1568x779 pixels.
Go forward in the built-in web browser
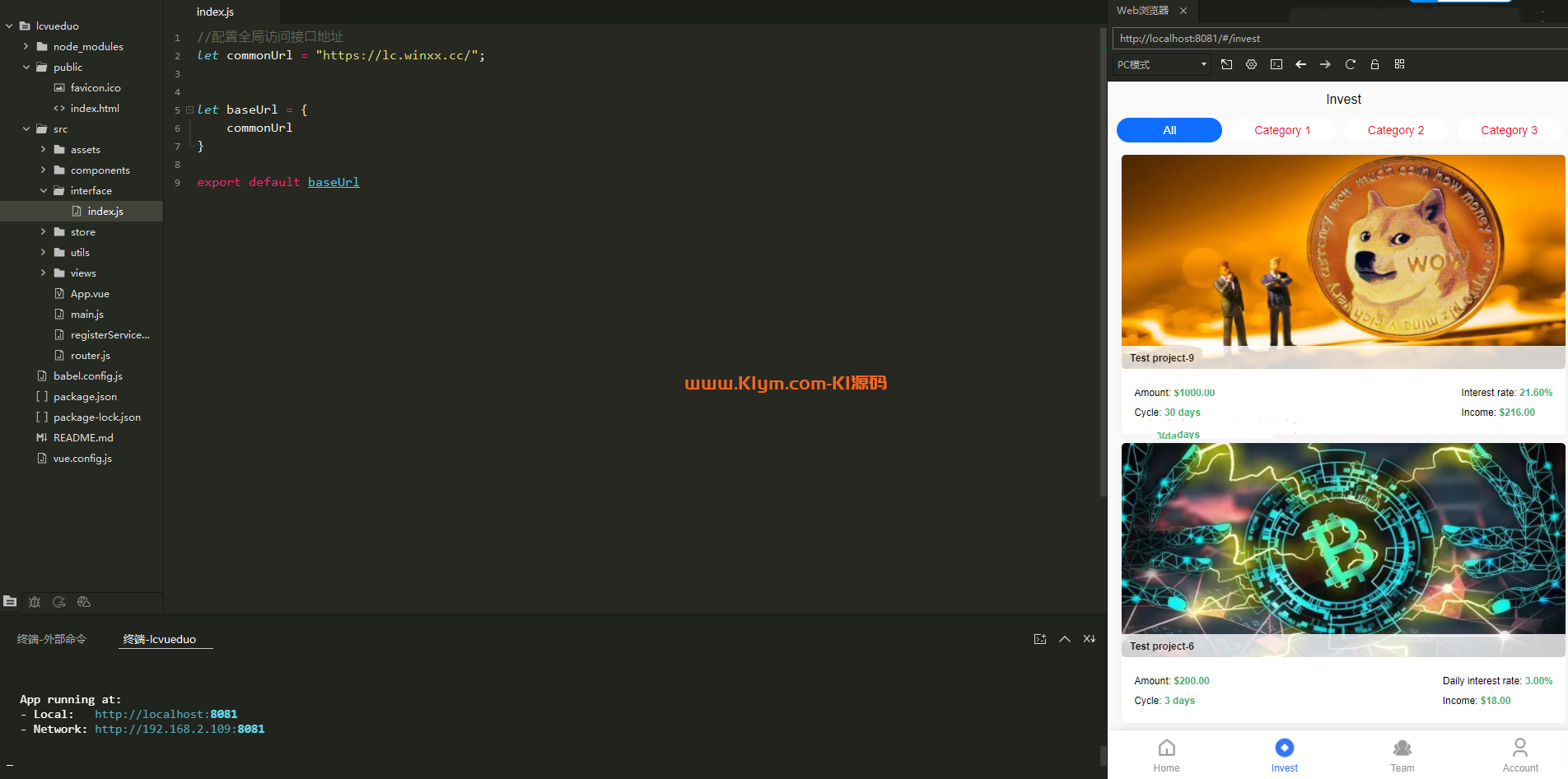[1325, 64]
